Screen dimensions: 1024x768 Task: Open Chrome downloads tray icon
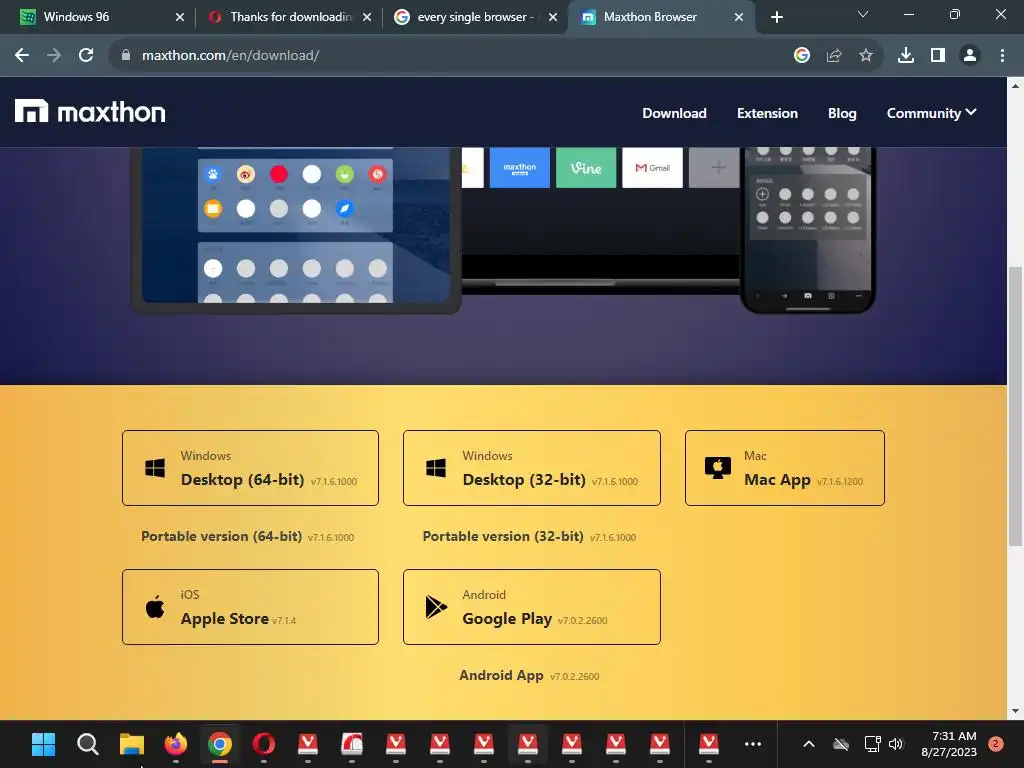point(906,56)
